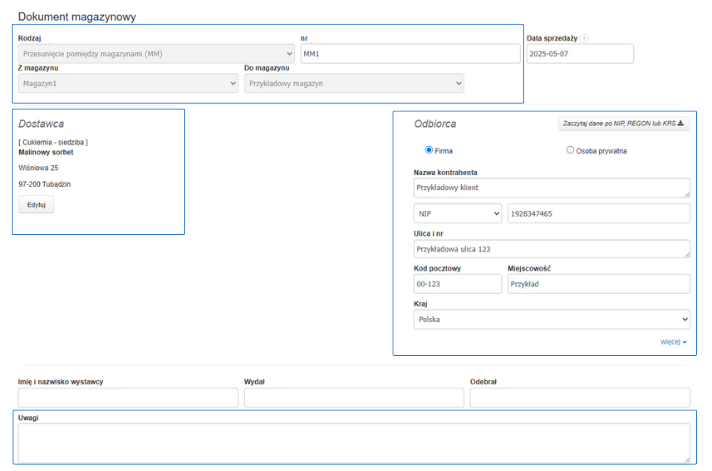The width and height of the screenshot is (712, 471).
Task: Select the Osoba prywatna radio button
Action: [570, 150]
